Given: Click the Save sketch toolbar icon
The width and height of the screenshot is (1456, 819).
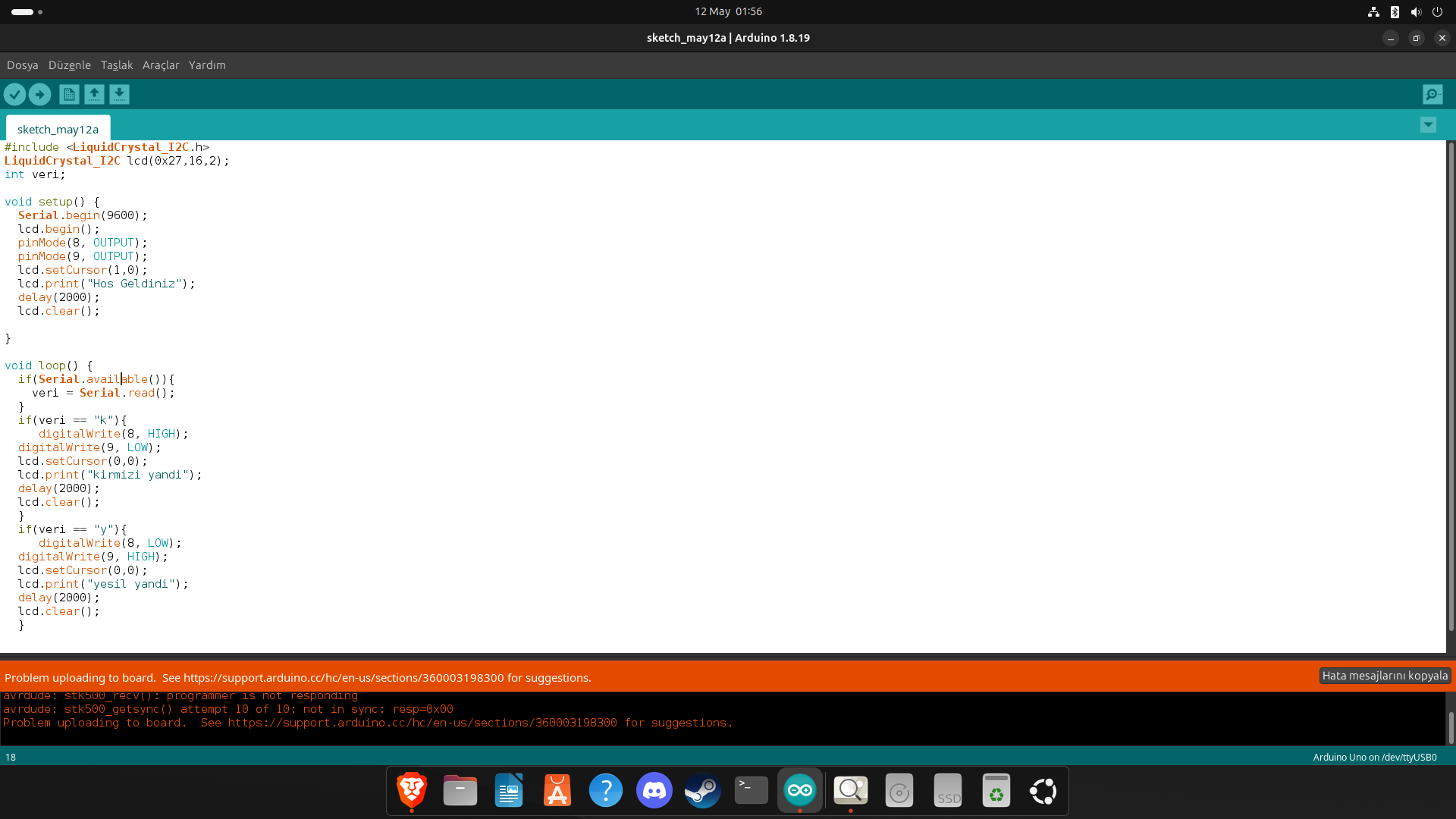Looking at the screenshot, I should 119,94.
